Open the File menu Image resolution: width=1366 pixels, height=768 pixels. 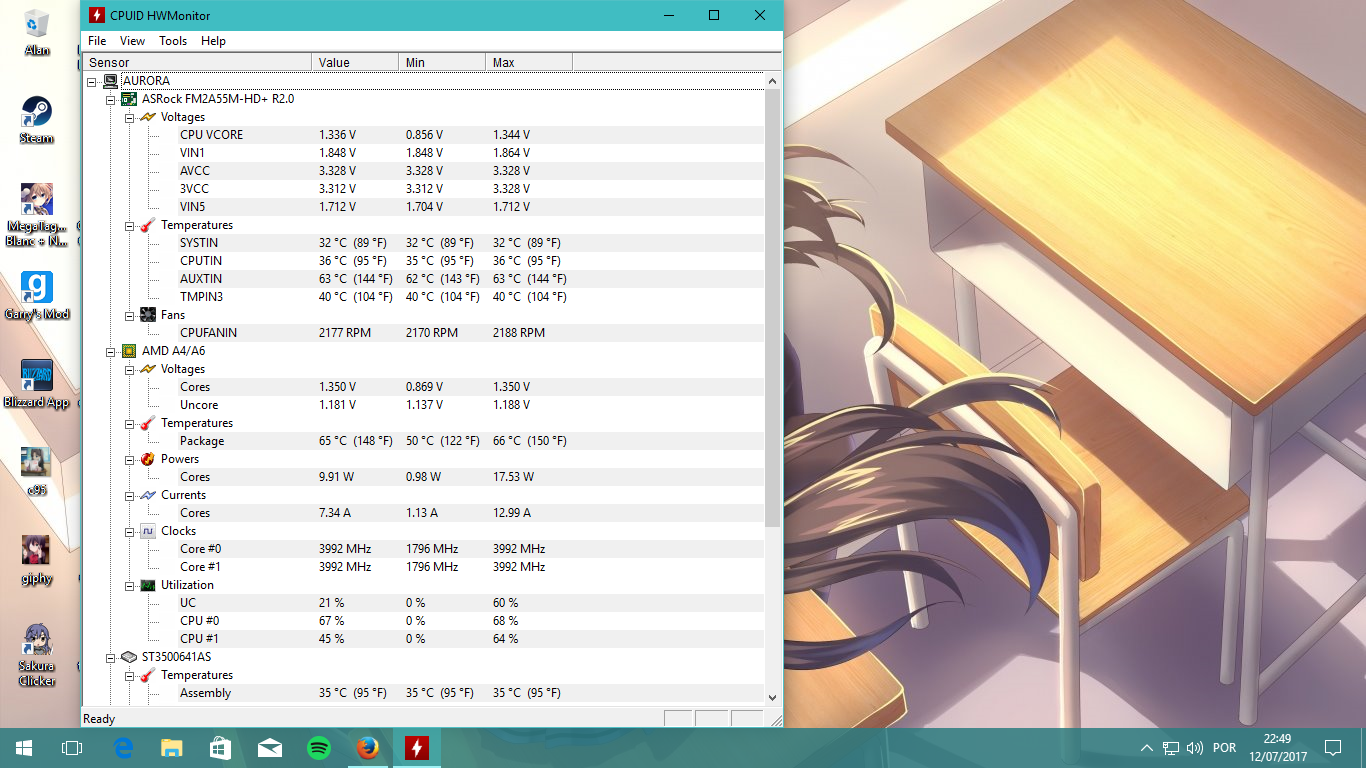tap(97, 41)
